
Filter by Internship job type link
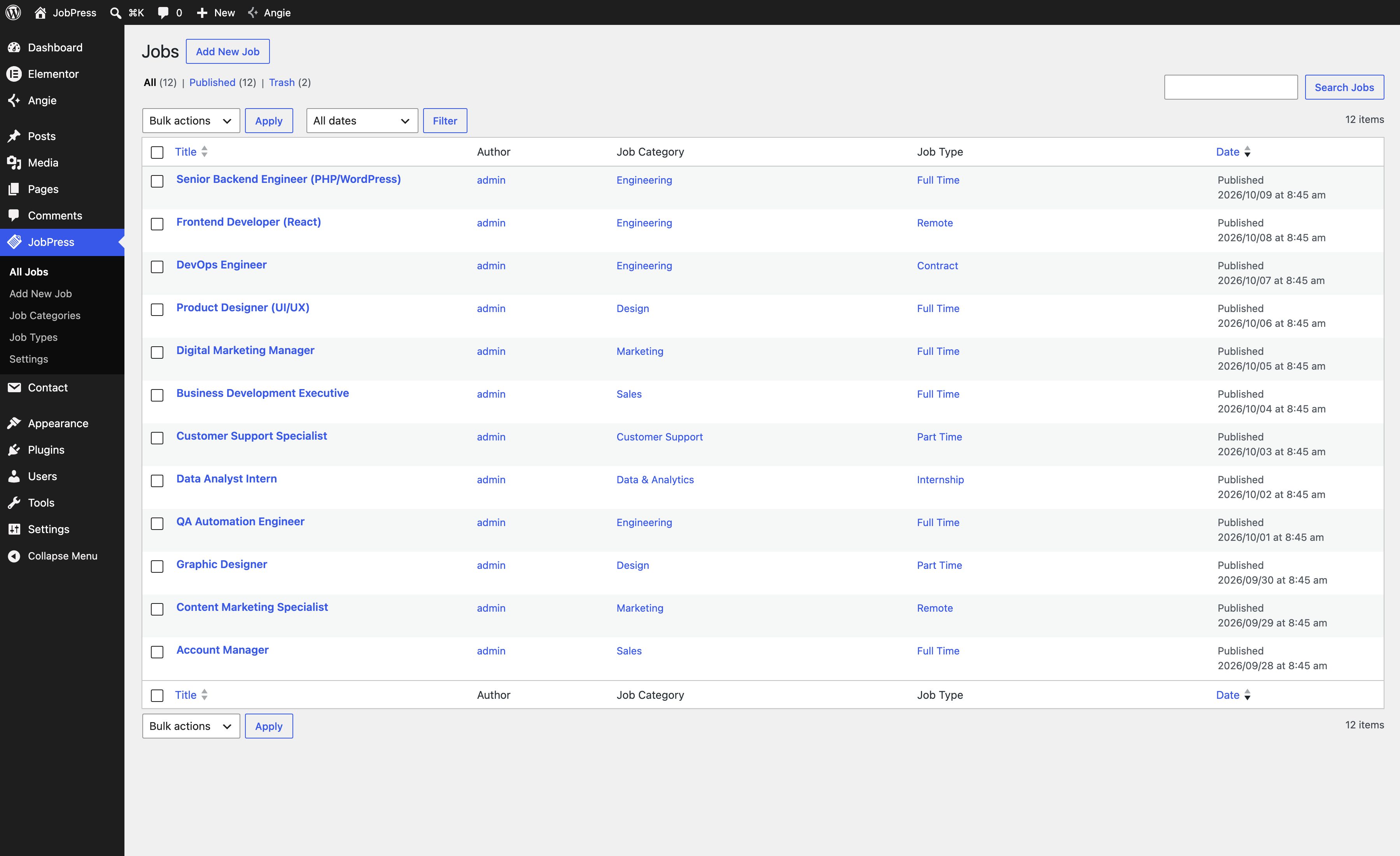click(940, 480)
